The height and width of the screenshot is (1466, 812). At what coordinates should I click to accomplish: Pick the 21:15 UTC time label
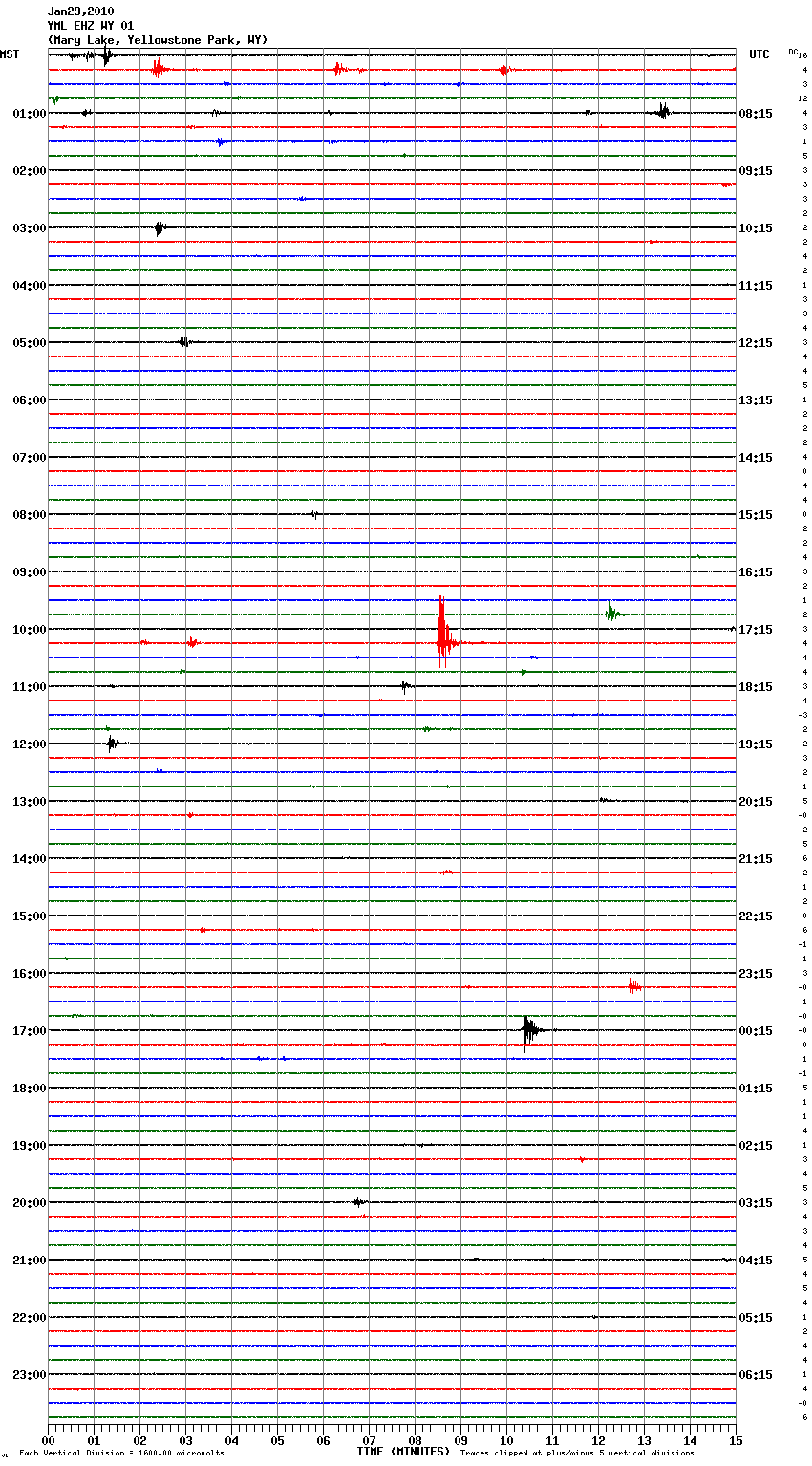[756, 859]
